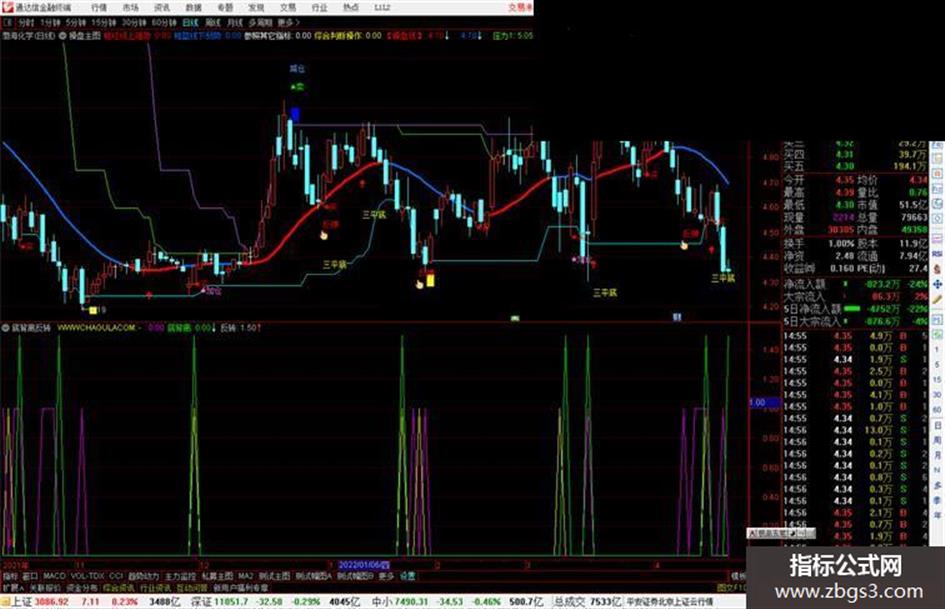Select the 60分钟 chart period
Viewport: 945px width, 609px height.
pos(163,23)
